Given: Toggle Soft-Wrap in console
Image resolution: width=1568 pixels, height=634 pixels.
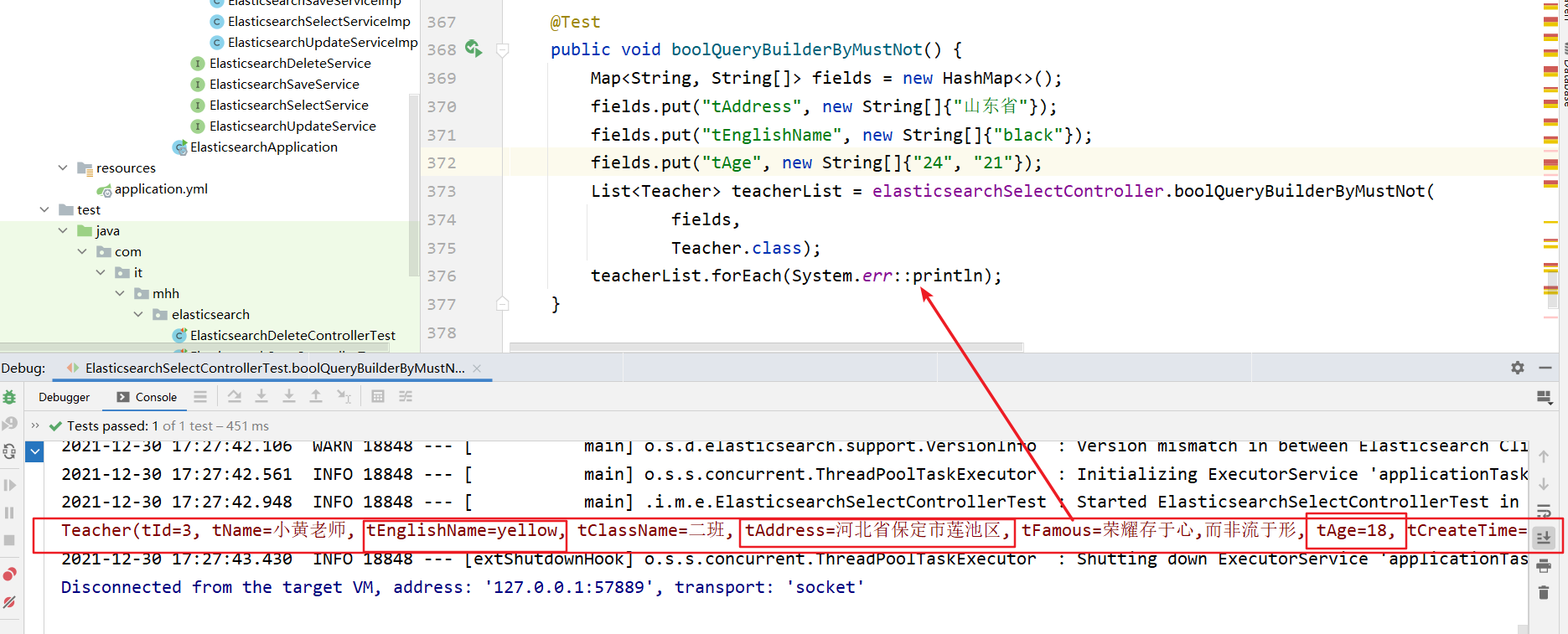Looking at the screenshot, I should pos(1544,511).
